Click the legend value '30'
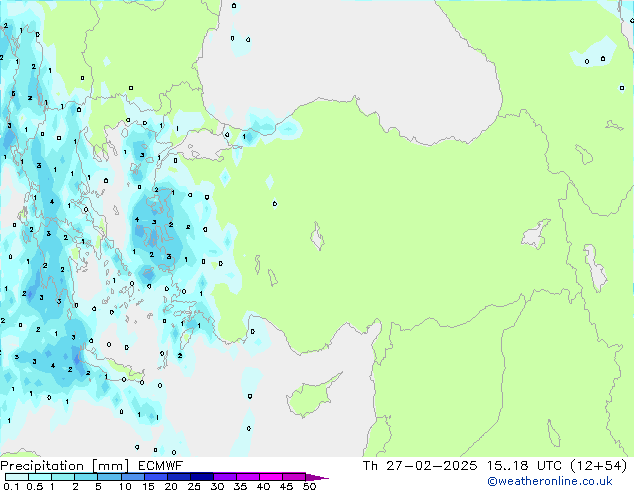634x490 pixels. (217, 486)
